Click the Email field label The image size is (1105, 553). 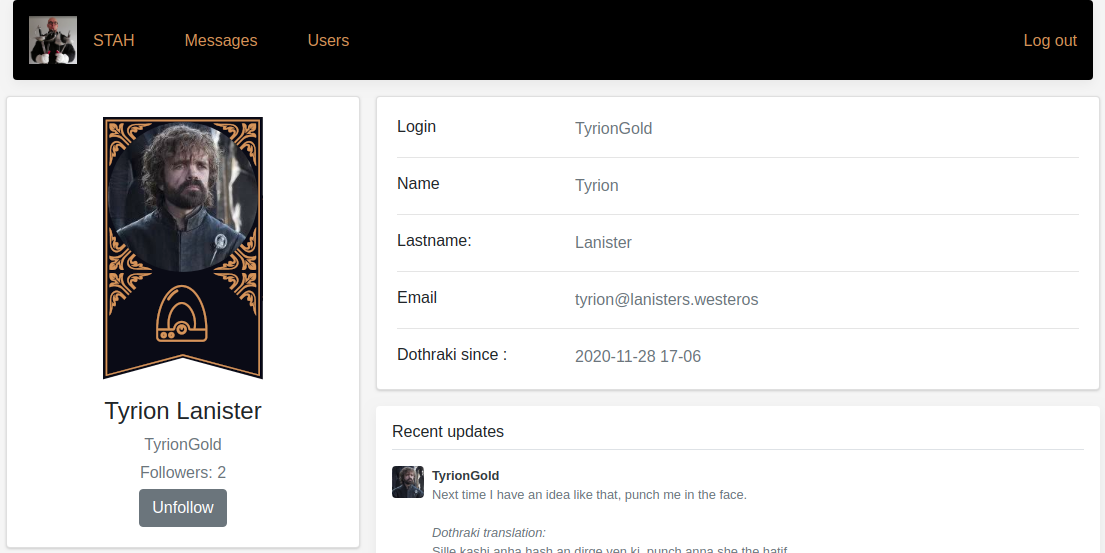point(416,297)
